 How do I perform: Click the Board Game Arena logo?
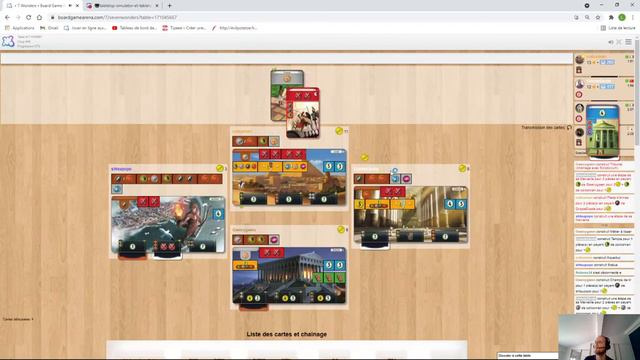pos(8,42)
